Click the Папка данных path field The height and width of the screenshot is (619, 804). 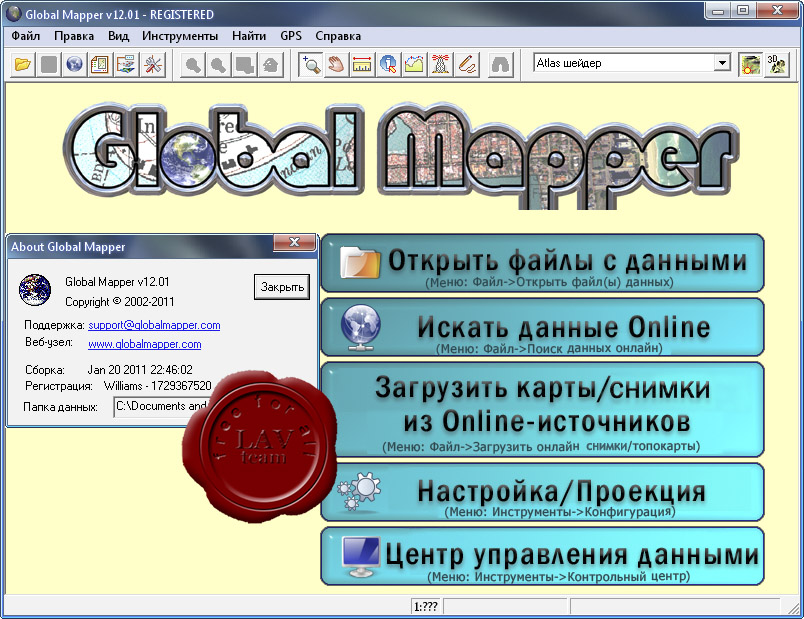click(160, 407)
